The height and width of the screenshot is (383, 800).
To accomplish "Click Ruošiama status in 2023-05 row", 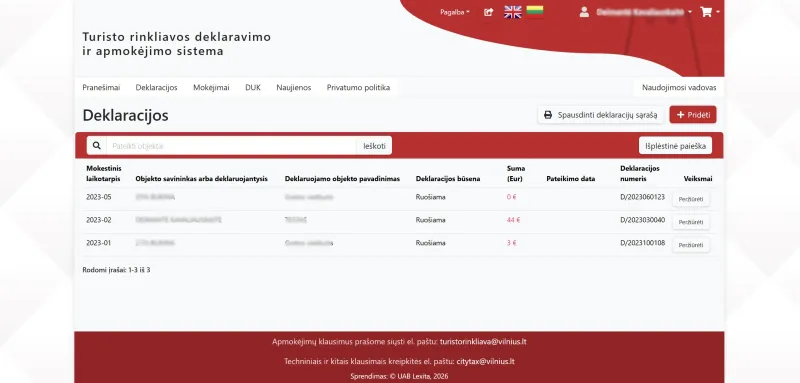I will coord(430,197).
